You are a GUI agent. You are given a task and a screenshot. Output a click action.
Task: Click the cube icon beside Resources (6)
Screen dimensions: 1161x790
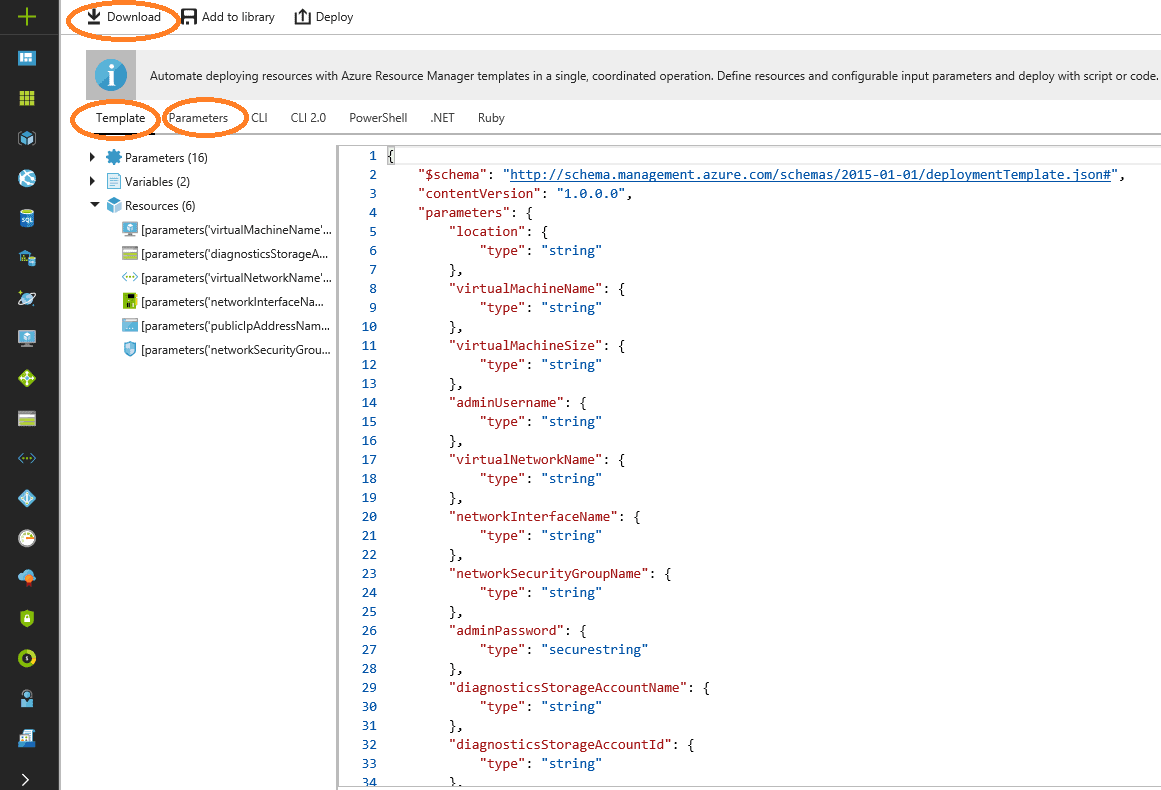pos(114,205)
